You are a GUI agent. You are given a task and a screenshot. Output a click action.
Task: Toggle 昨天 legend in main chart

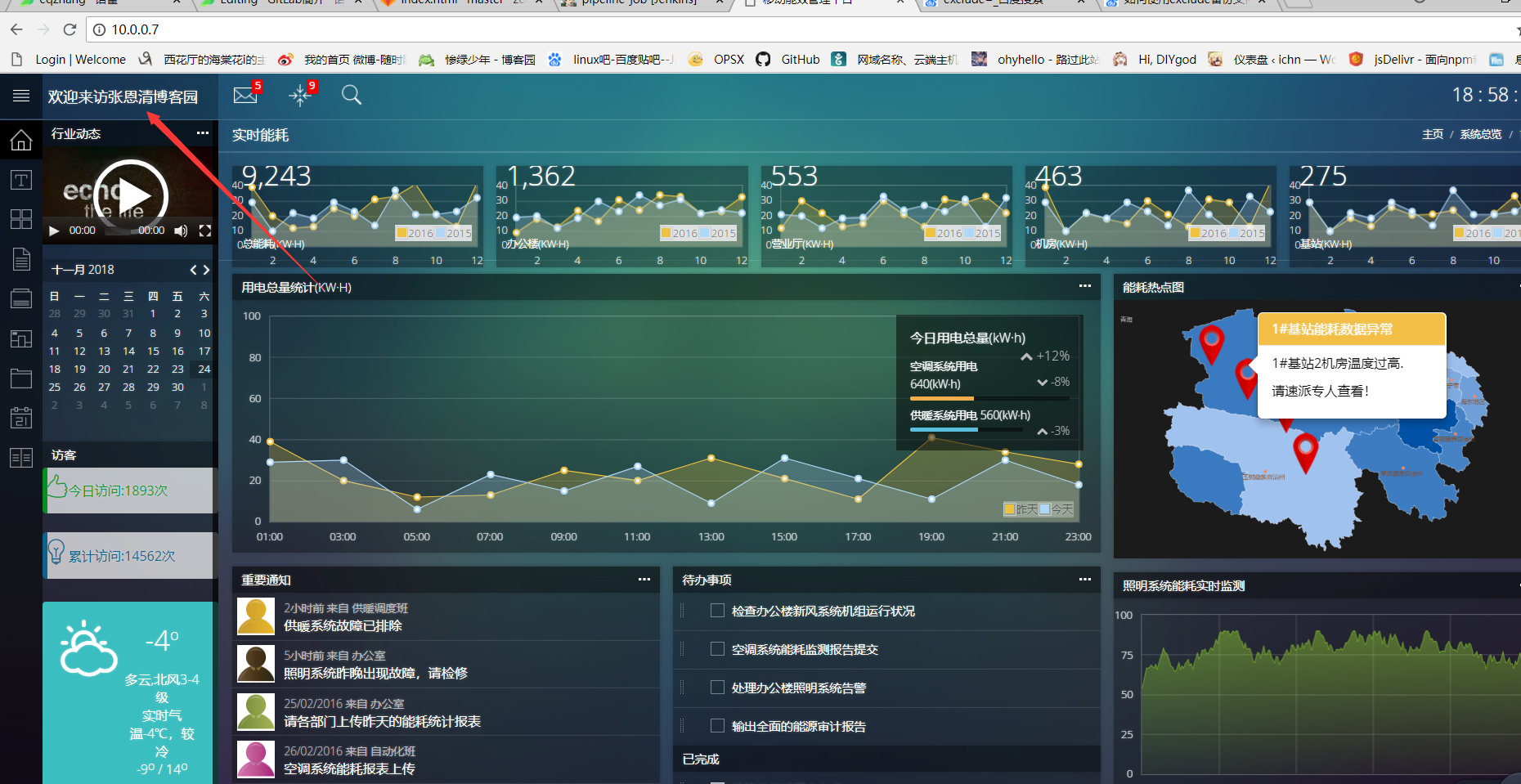pos(1021,509)
